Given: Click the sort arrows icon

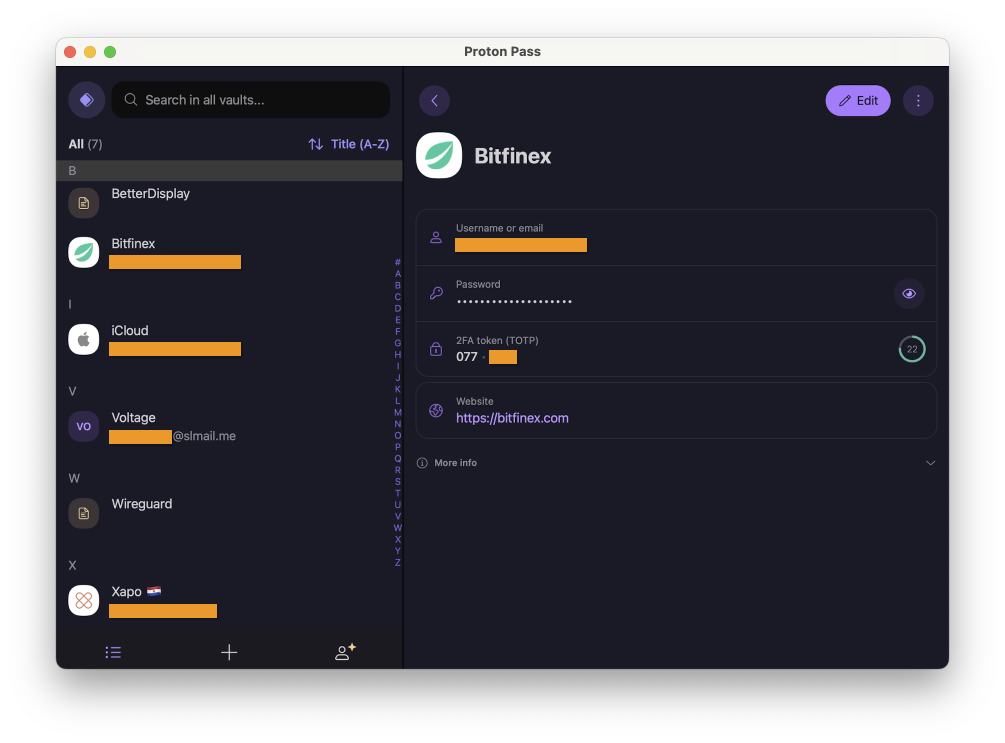Looking at the screenshot, I should click(315, 144).
